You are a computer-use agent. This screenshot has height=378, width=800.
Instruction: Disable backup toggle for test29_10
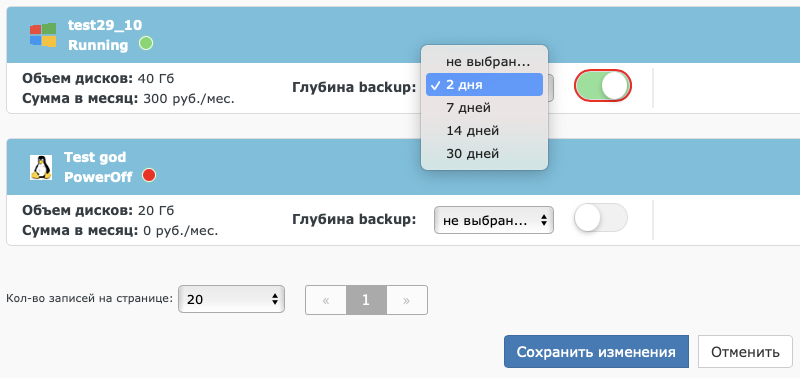(x=603, y=86)
